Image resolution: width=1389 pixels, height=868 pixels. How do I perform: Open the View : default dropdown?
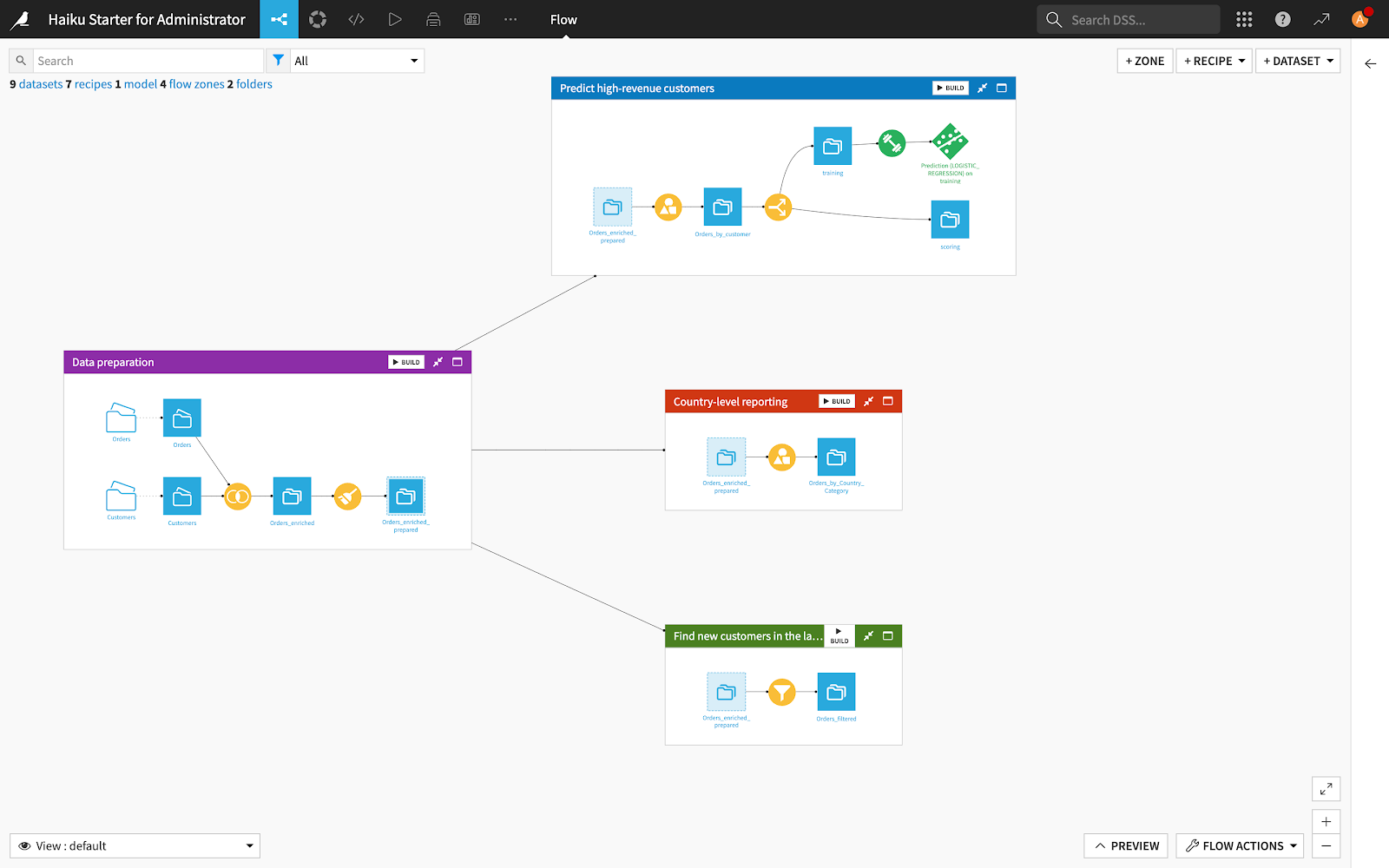click(x=135, y=845)
